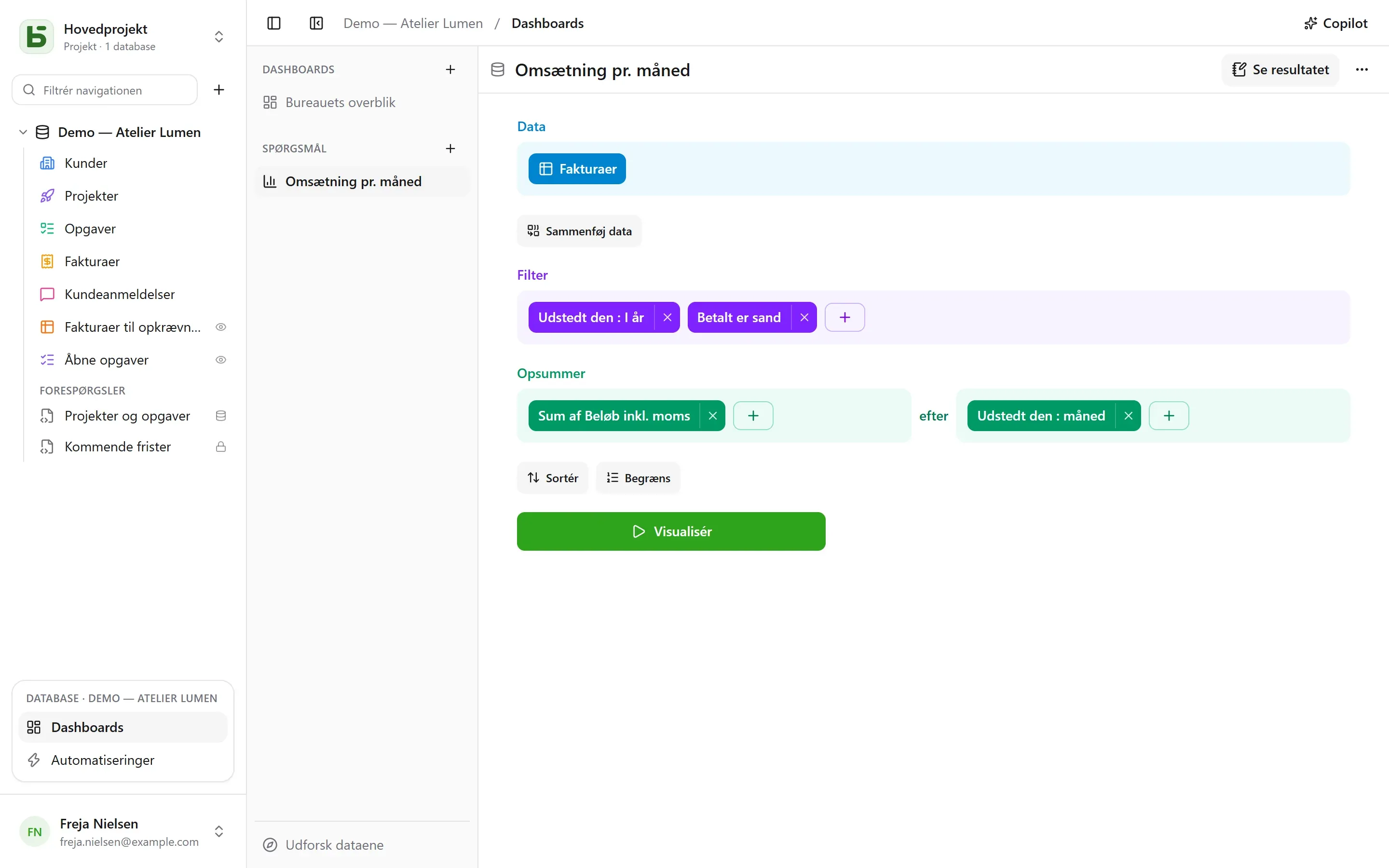Image resolution: width=1389 pixels, height=868 pixels.
Task: Click the Se resultatet button
Action: [x=1280, y=69]
